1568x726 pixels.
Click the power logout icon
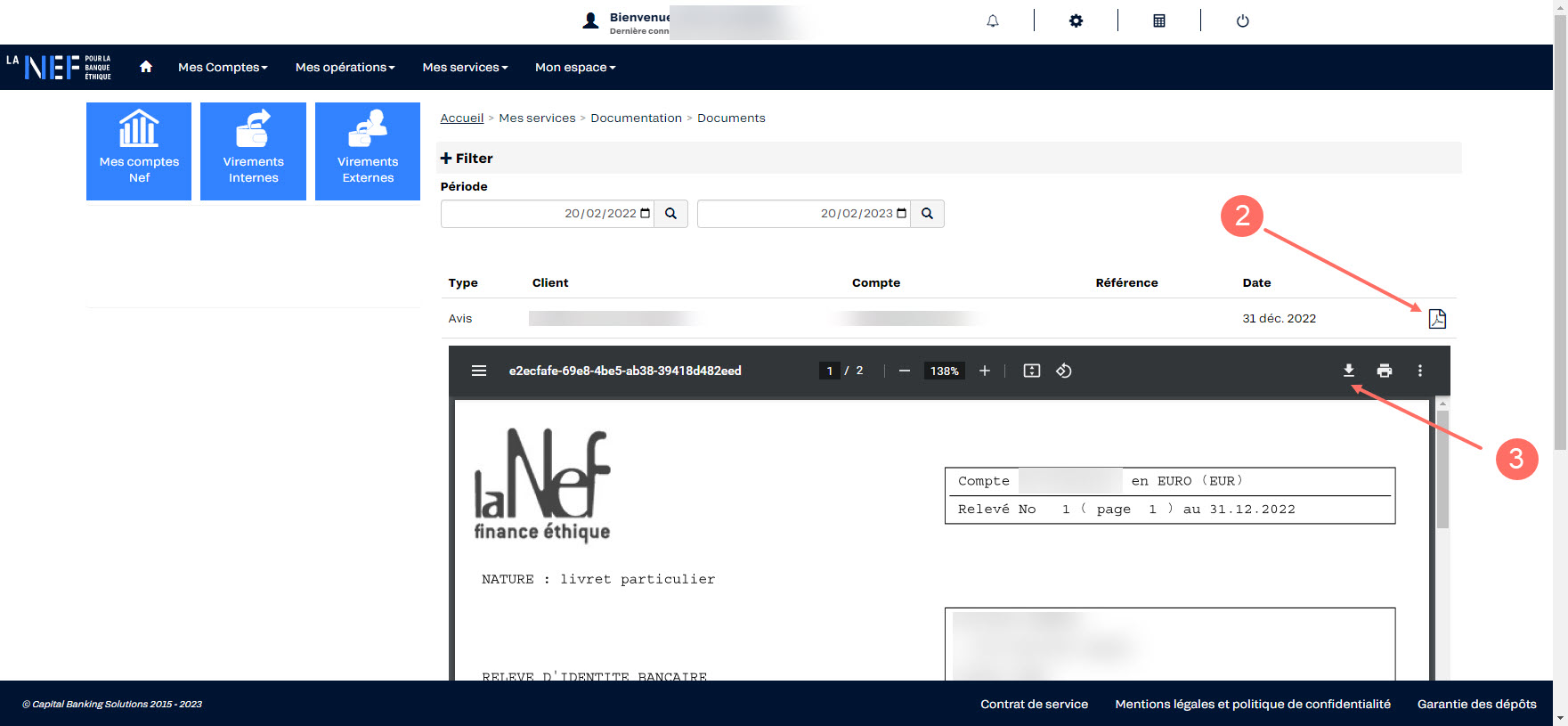[1243, 20]
